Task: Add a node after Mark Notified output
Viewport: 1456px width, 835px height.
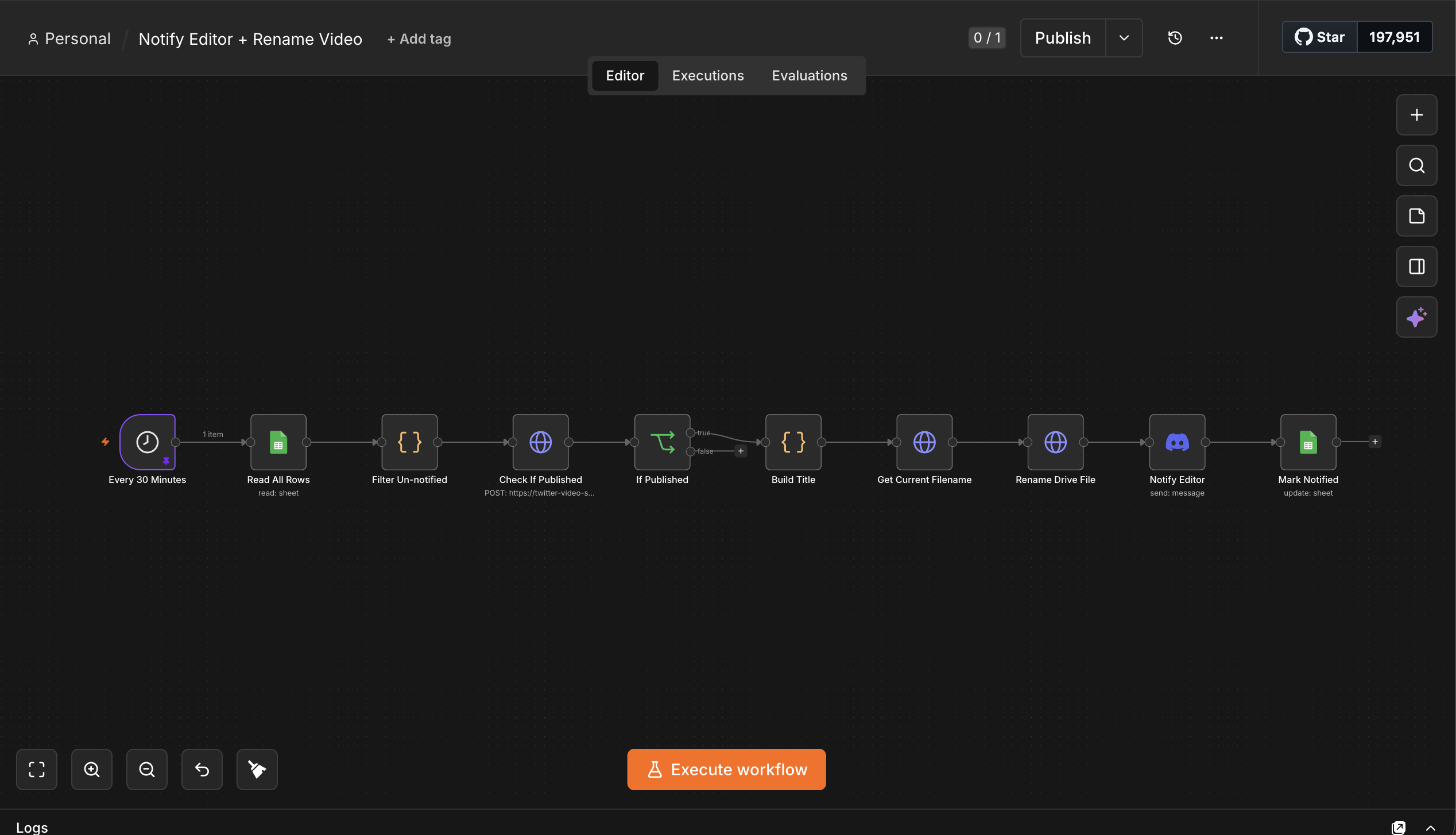Action: point(1375,442)
